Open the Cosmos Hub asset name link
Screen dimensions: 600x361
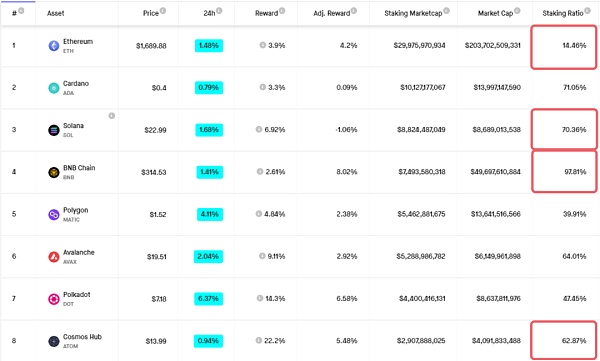coord(82,337)
